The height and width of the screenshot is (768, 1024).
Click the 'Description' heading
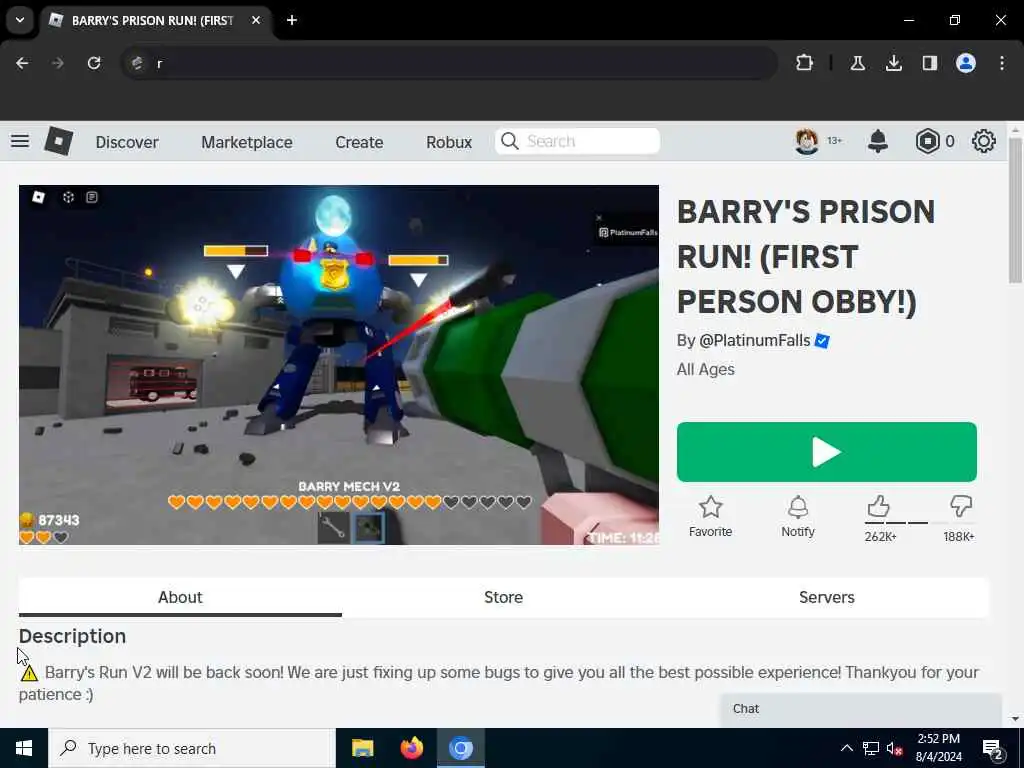click(x=72, y=636)
